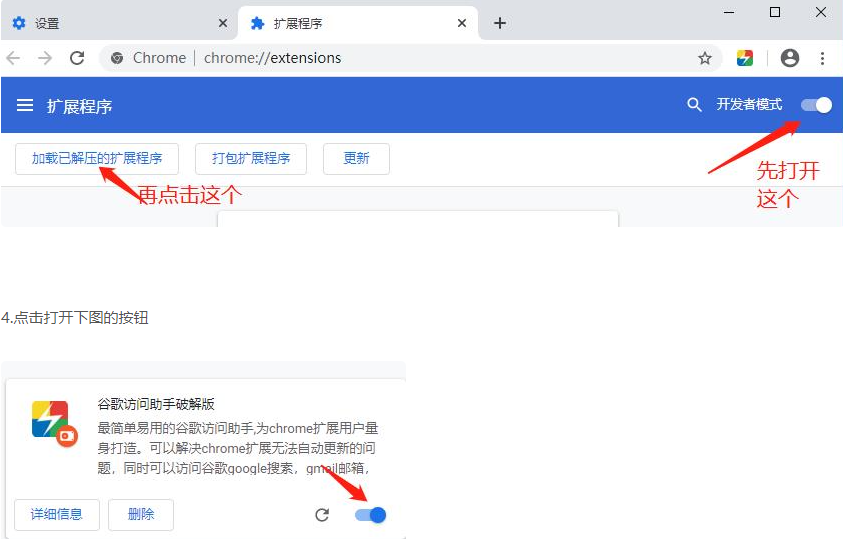Search extensions with the magnifier icon
The image size is (843, 539).
coord(694,104)
